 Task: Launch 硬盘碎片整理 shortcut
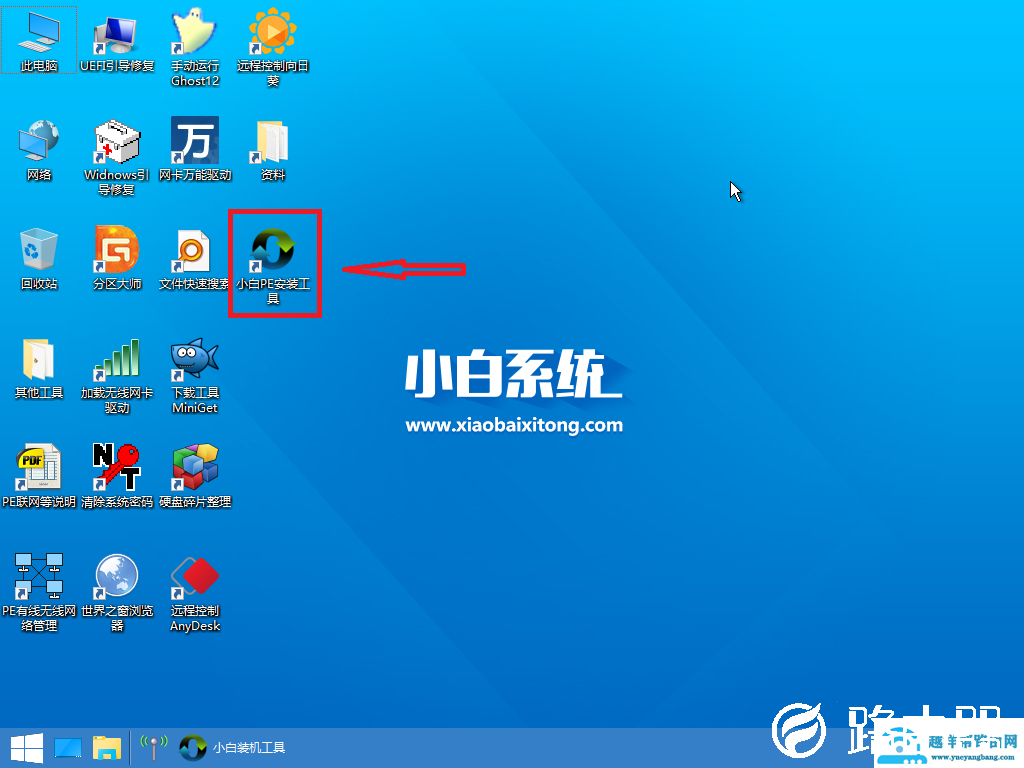[195, 475]
